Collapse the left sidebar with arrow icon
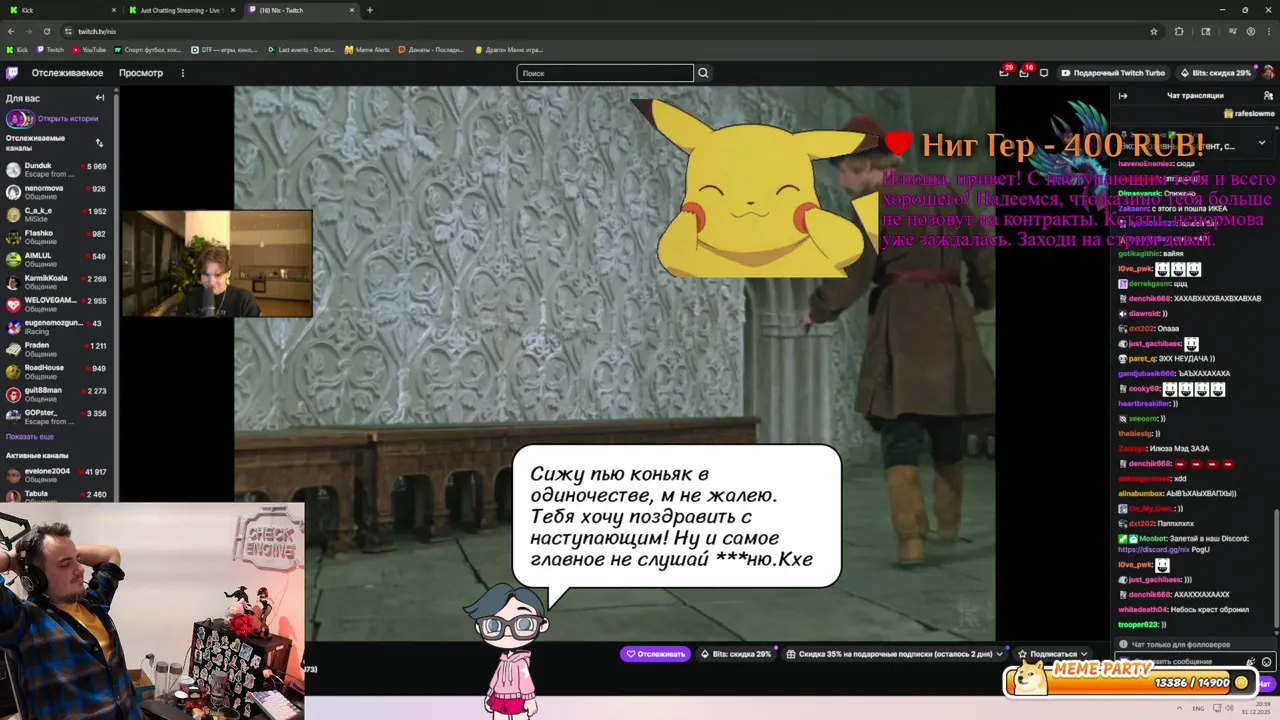 click(100, 98)
